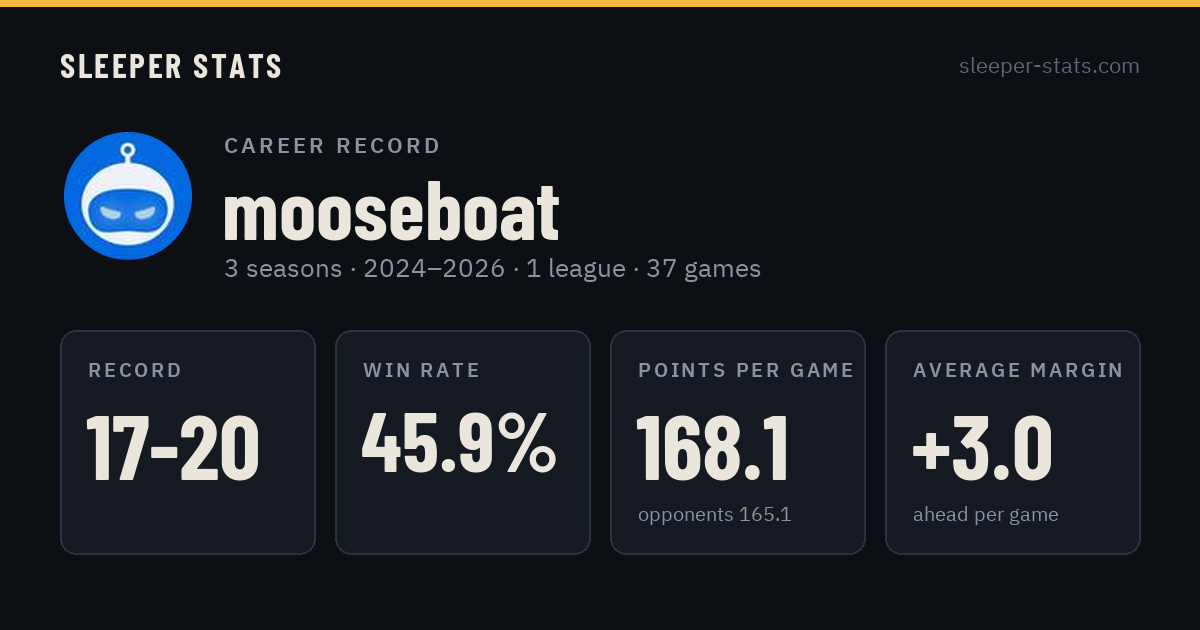Open the sleeper-stats.com link
The width and height of the screenshot is (1200, 630).
pyautogui.click(x=1049, y=66)
